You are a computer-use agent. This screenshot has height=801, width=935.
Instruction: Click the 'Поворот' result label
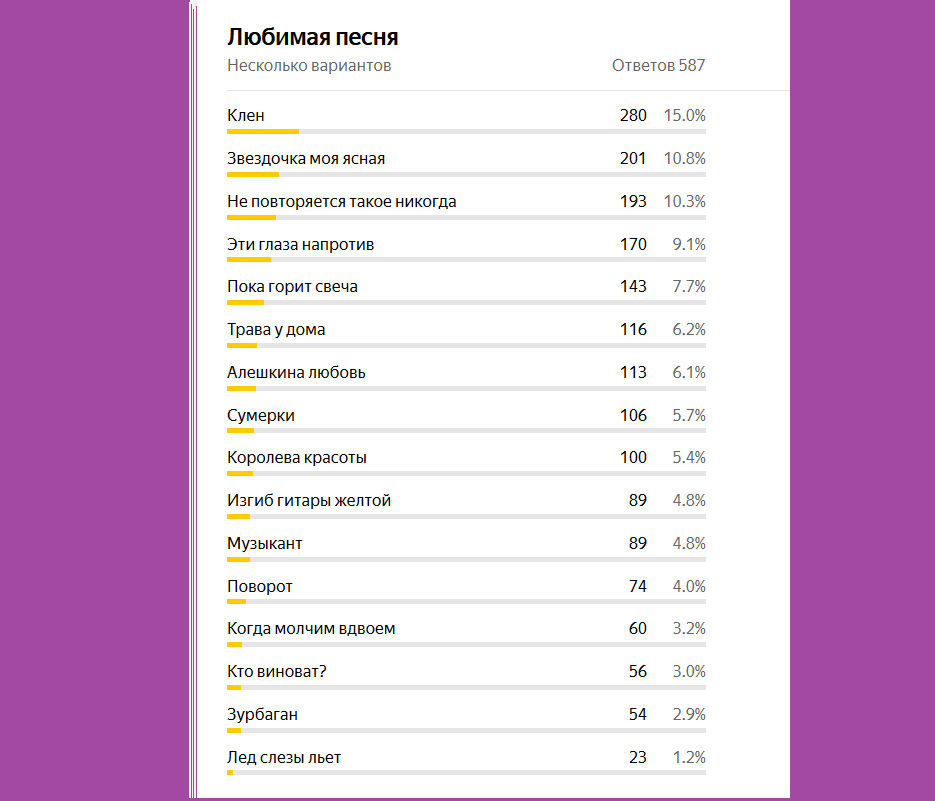[260, 587]
